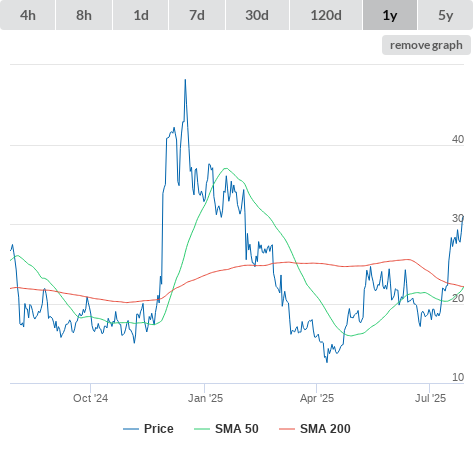The height and width of the screenshot is (455, 474).
Task: Click the remove graph button
Action: tap(426, 45)
